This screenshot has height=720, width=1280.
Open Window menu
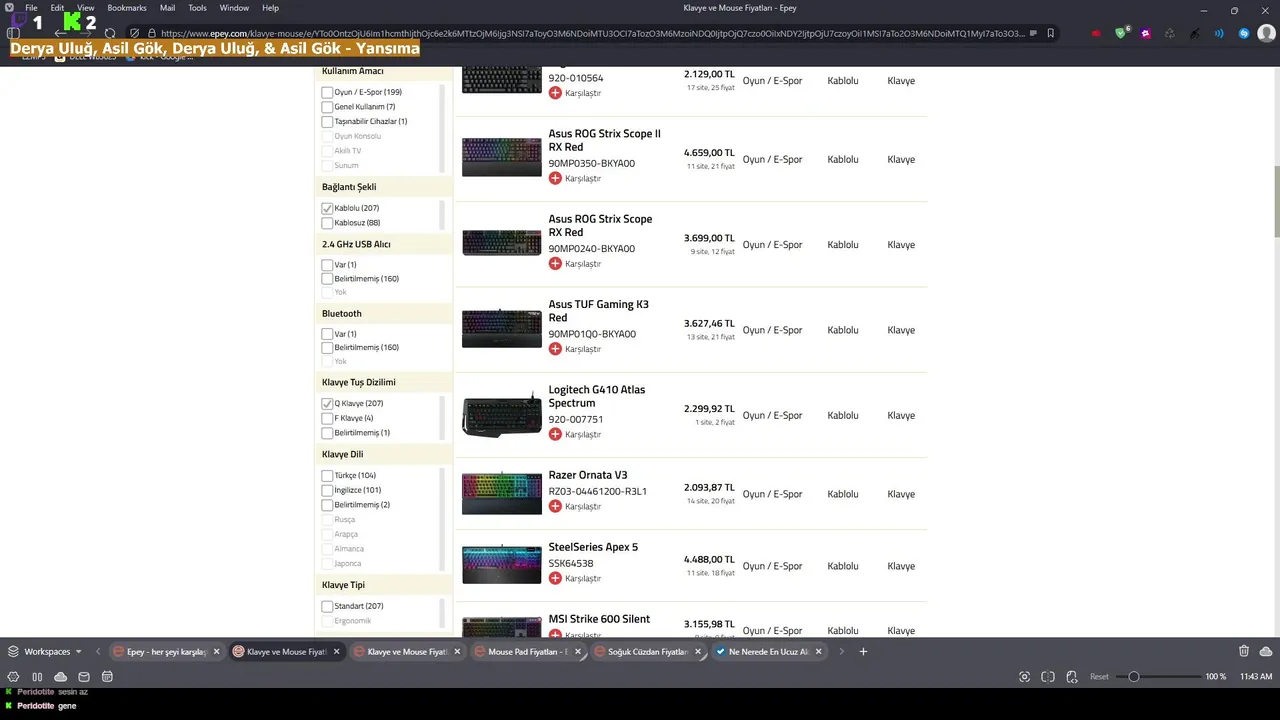pos(234,8)
